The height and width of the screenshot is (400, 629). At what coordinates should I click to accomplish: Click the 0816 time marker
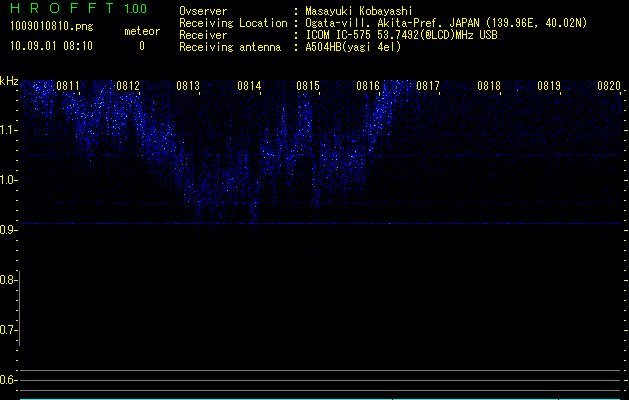coord(368,86)
